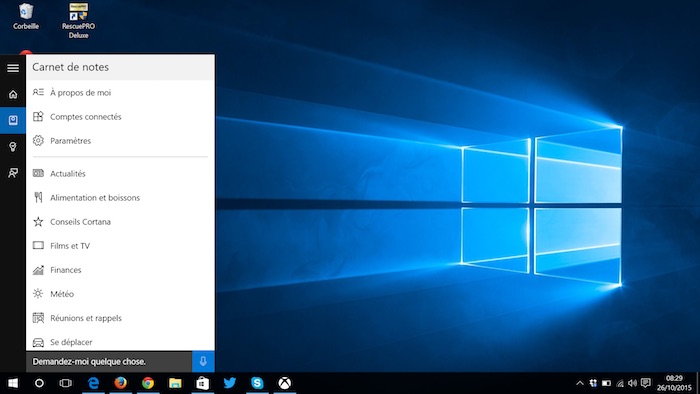Select RescuePRO Deluxe desktop shortcut
Screen dimensions: 700x394
point(78,21)
